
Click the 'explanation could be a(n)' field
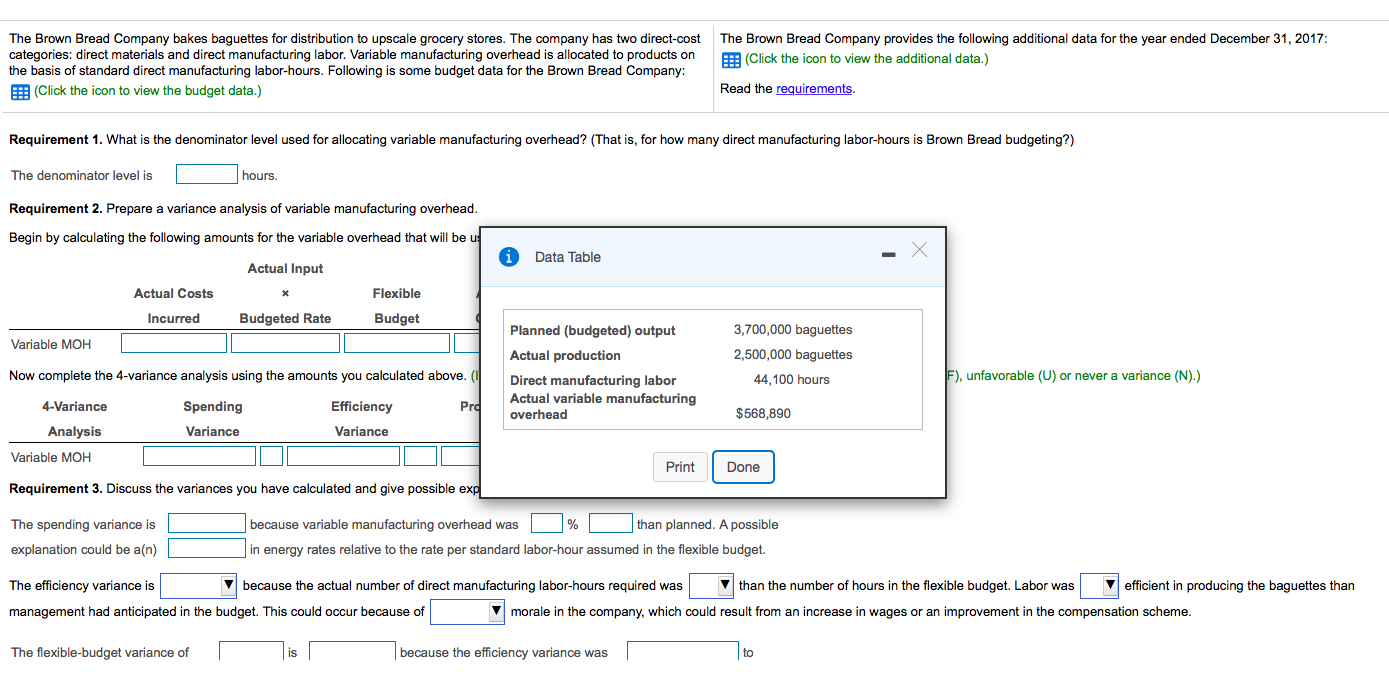pyautogui.click(x=207, y=548)
